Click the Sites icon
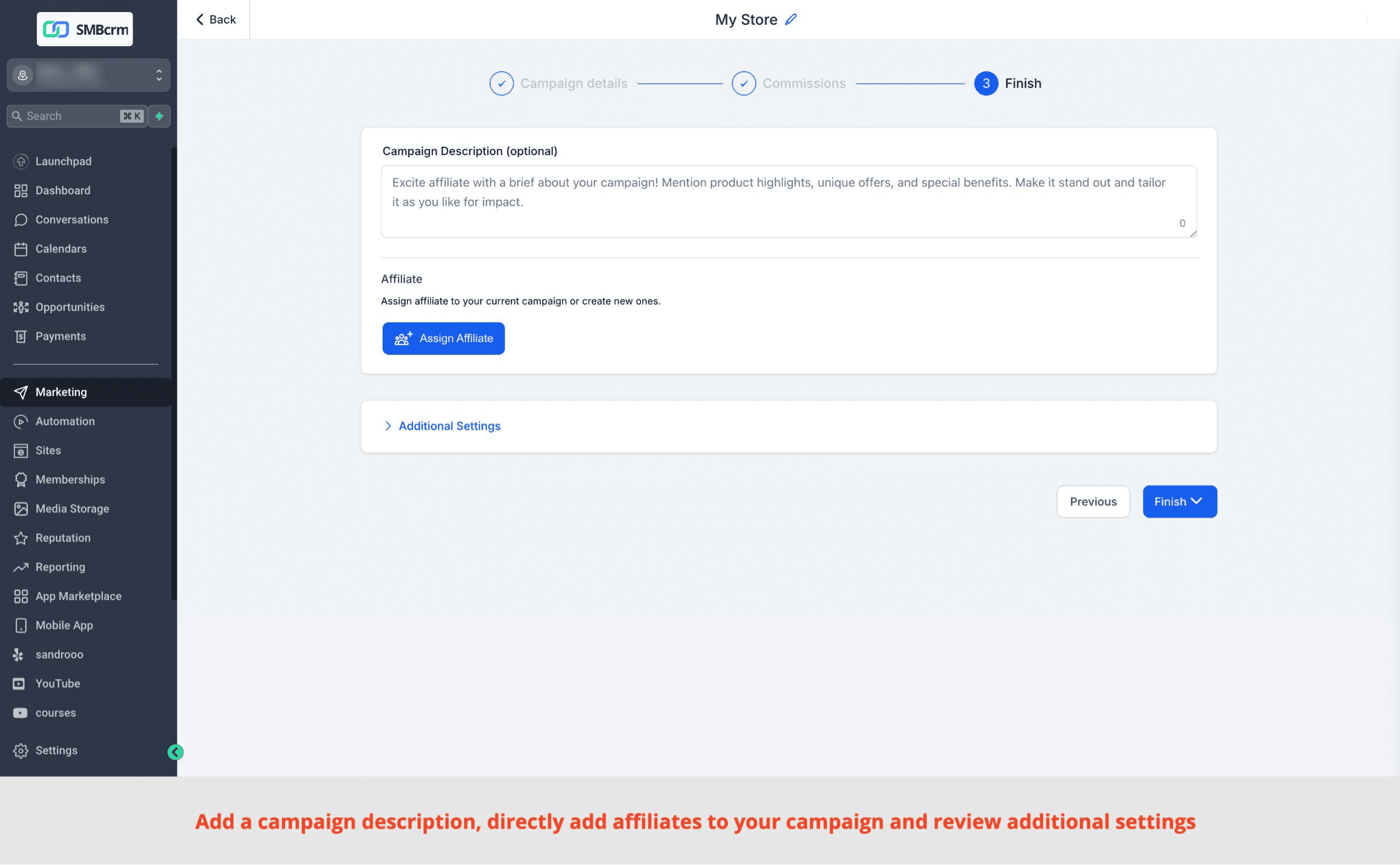This screenshot has height=865, width=1400. click(x=21, y=451)
